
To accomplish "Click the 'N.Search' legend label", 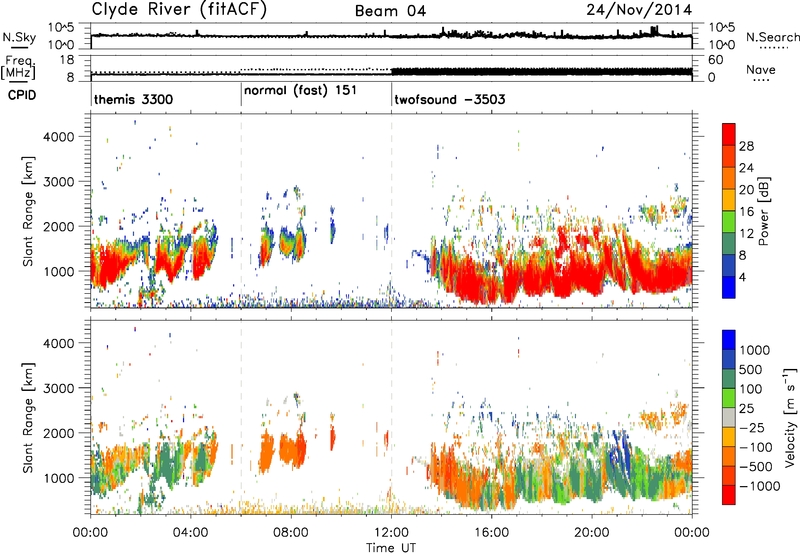I will (773, 37).
